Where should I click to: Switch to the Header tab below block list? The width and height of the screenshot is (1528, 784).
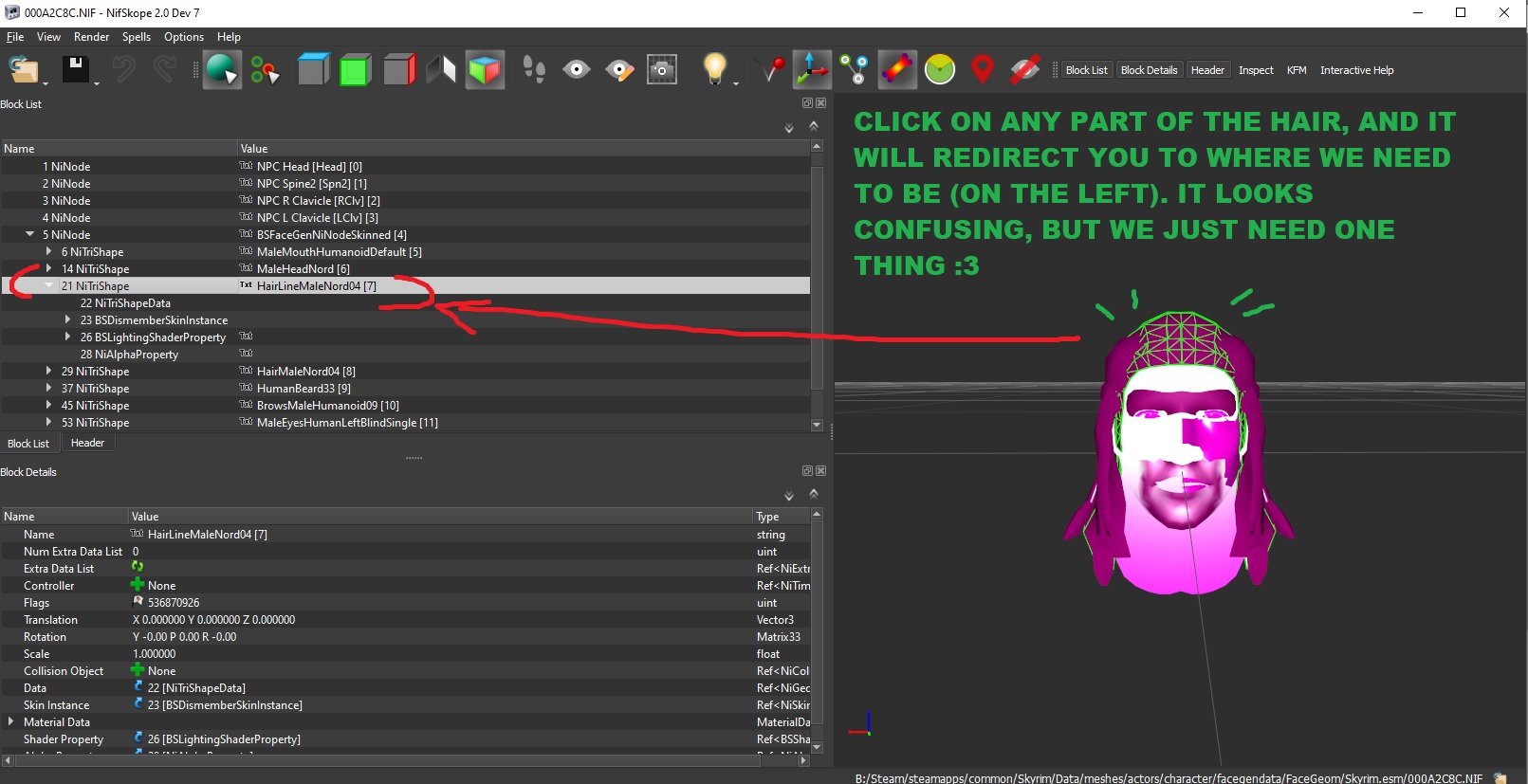pyautogui.click(x=87, y=443)
